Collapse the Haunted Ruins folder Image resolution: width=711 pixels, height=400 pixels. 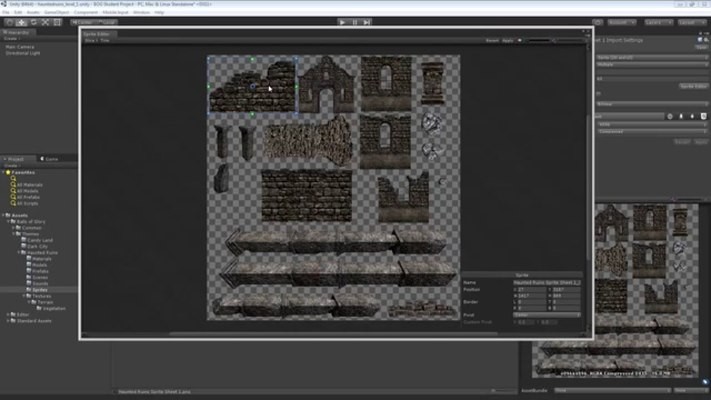point(19,253)
